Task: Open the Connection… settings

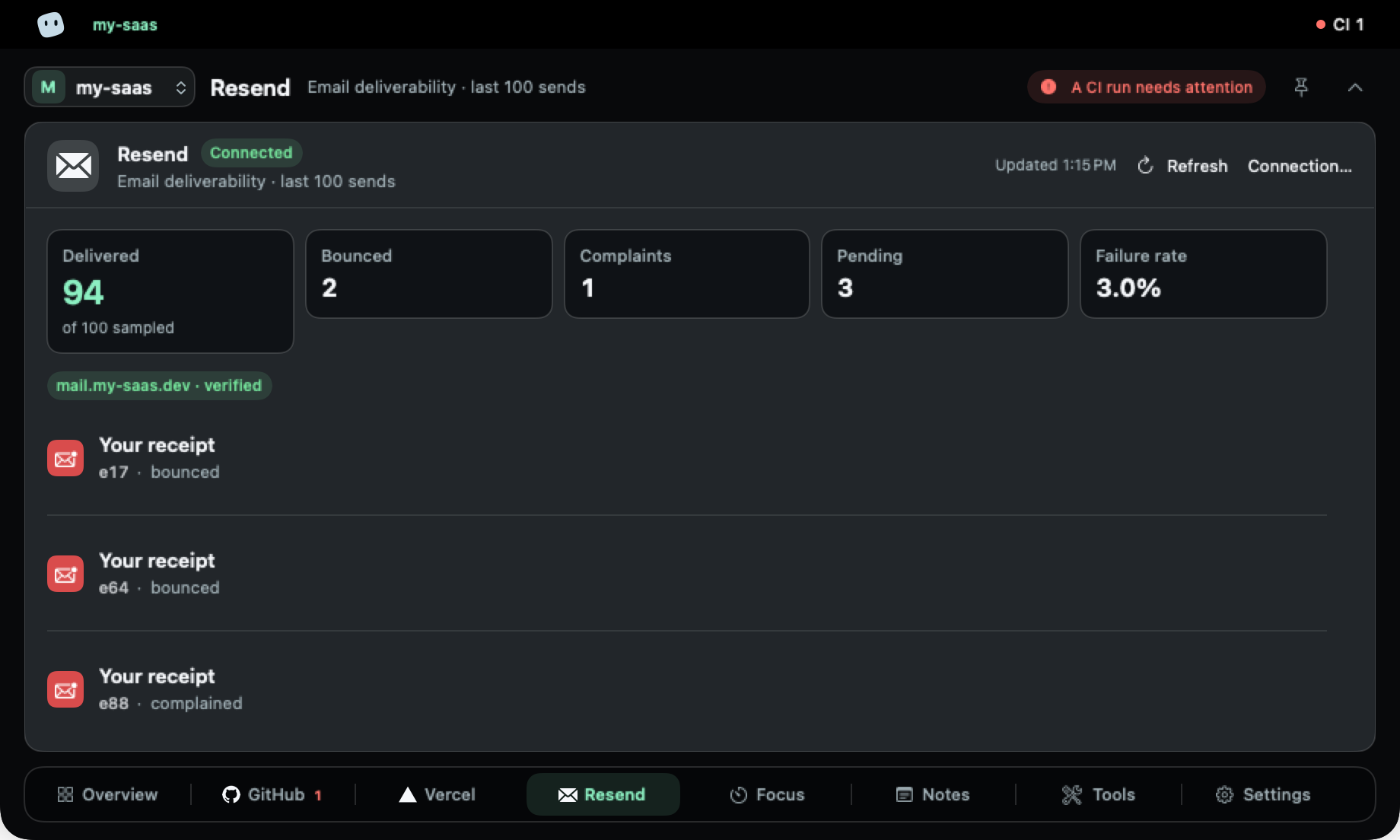Action: pos(1300,165)
